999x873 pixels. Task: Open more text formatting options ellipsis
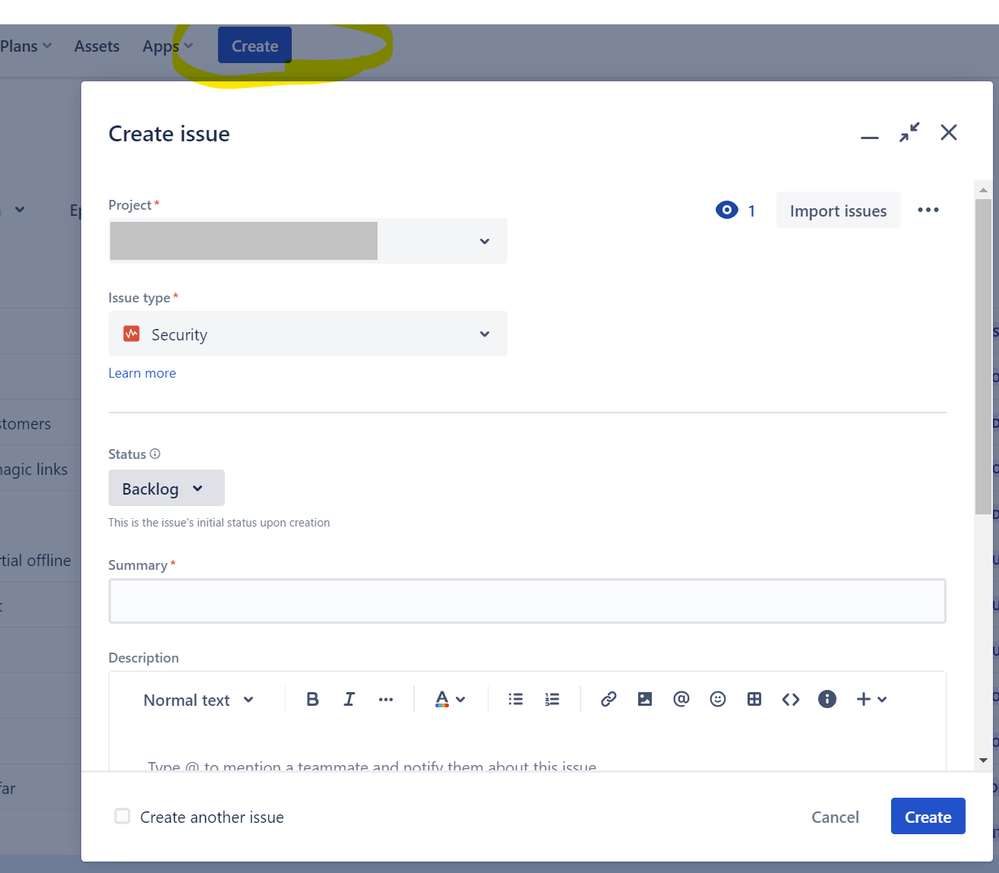point(385,699)
